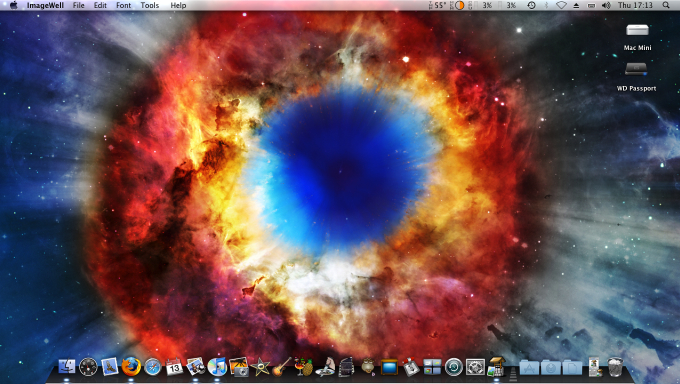Launch iPhoto from the dock
Image resolution: width=680 pixels, height=384 pixels.
(x=196, y=367)
